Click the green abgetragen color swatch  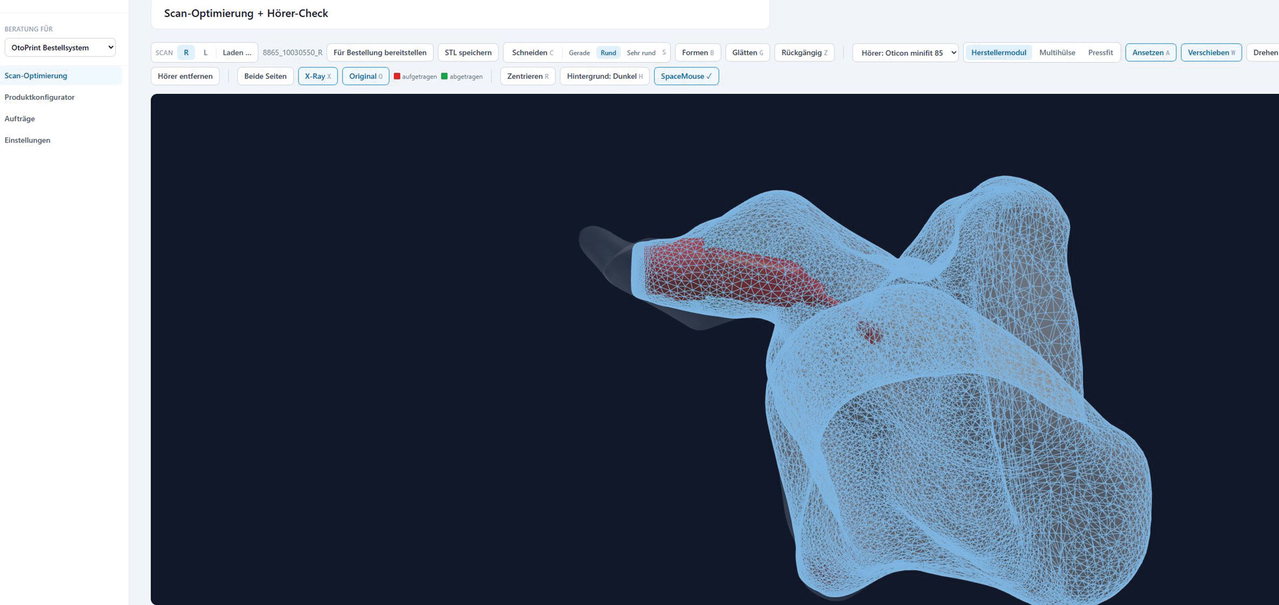click(x=444, y=76)
